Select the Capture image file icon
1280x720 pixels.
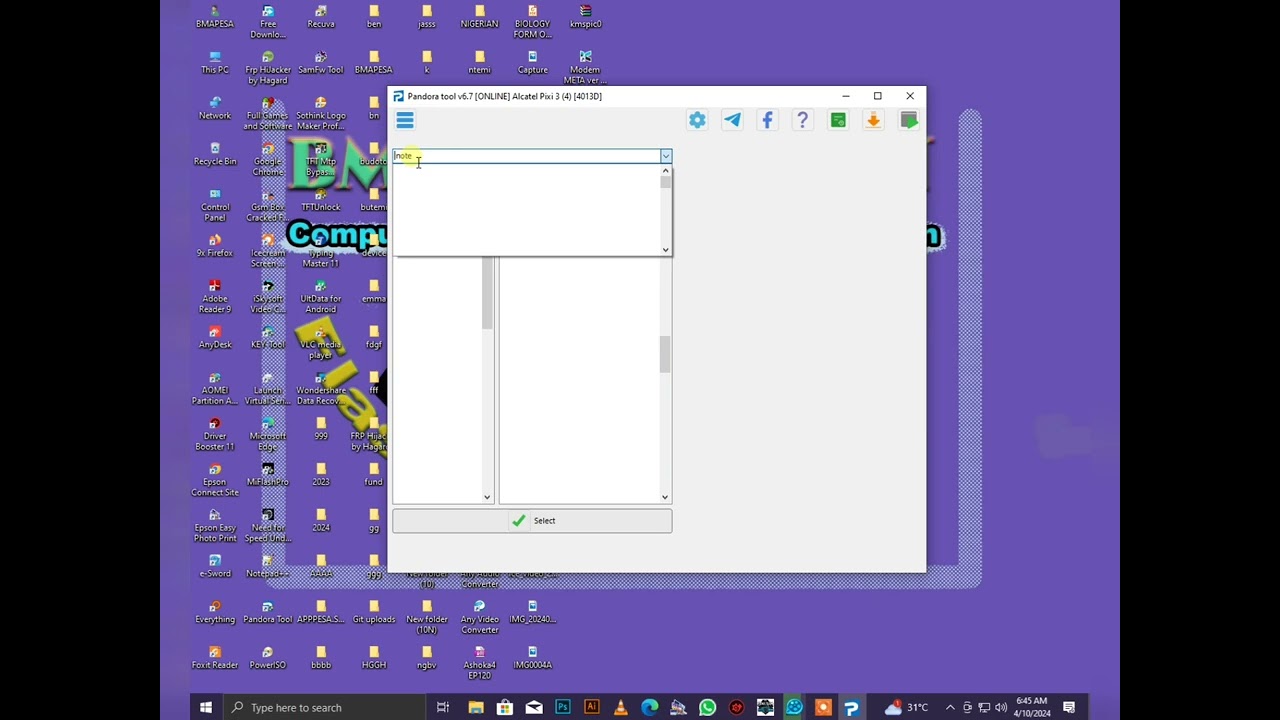pos(533,63)
